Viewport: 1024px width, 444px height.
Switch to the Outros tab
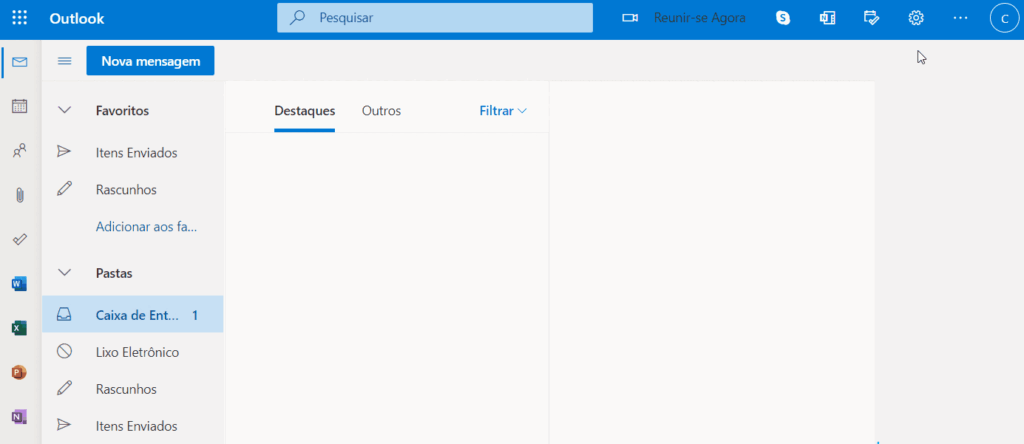(381, 111)
